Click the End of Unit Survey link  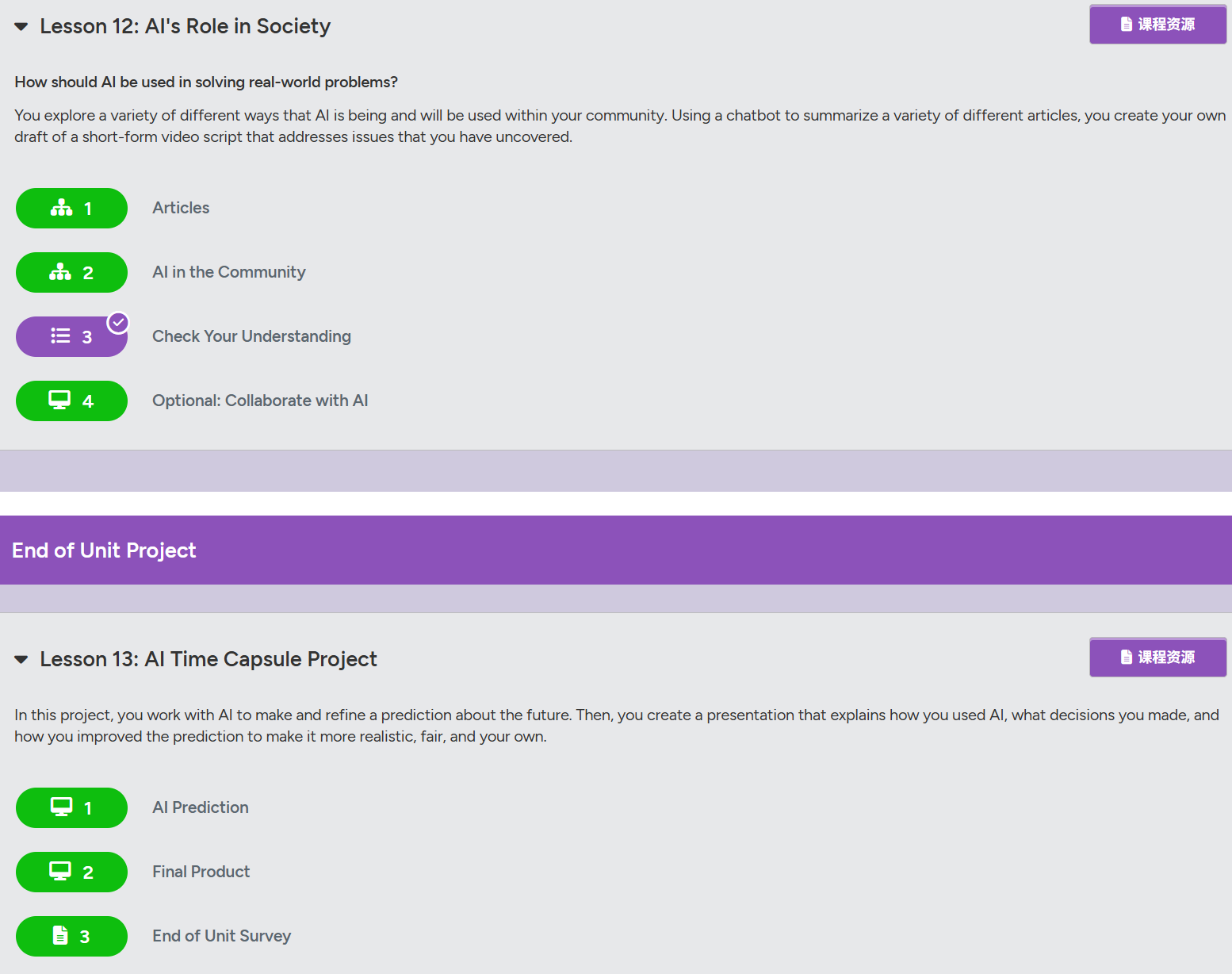click(222, 936)
